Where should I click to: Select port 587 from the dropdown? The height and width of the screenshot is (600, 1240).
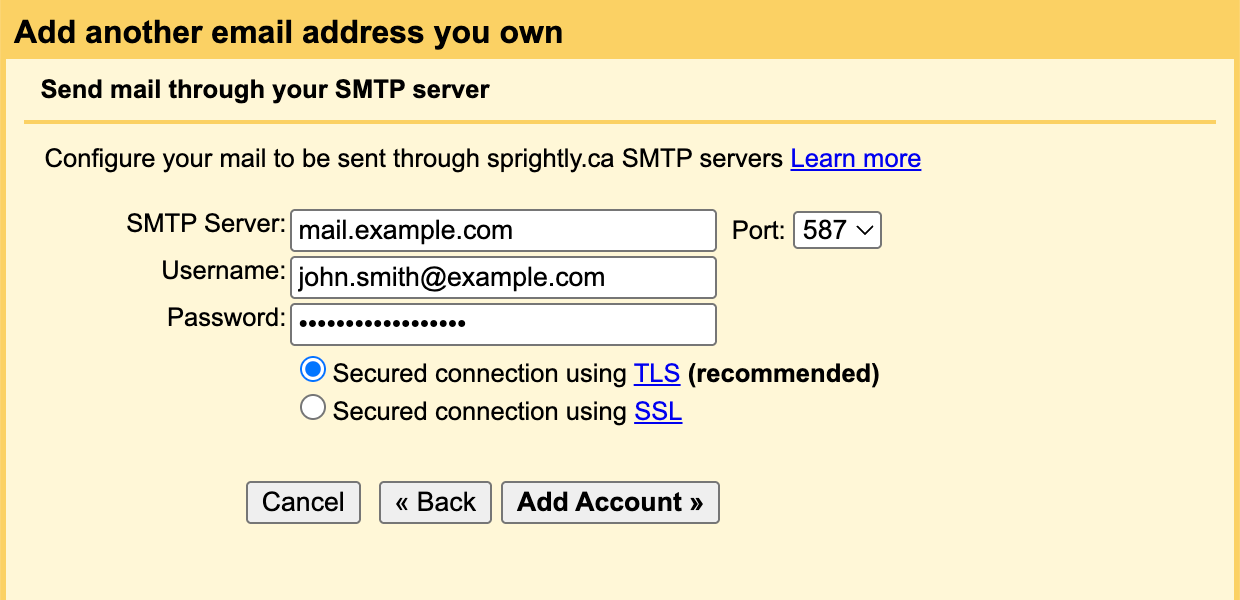[837, 230]
